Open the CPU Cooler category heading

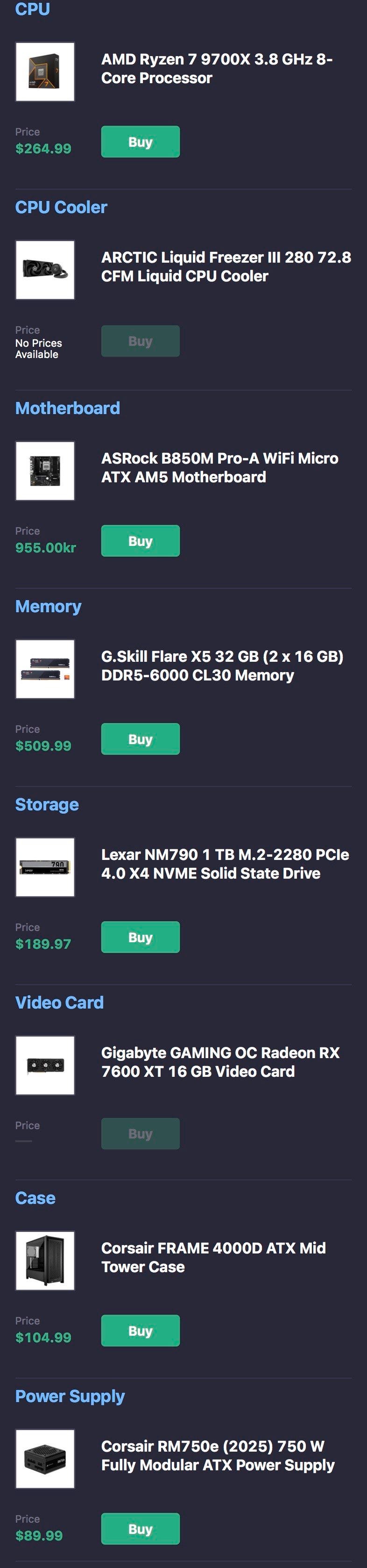61,207
